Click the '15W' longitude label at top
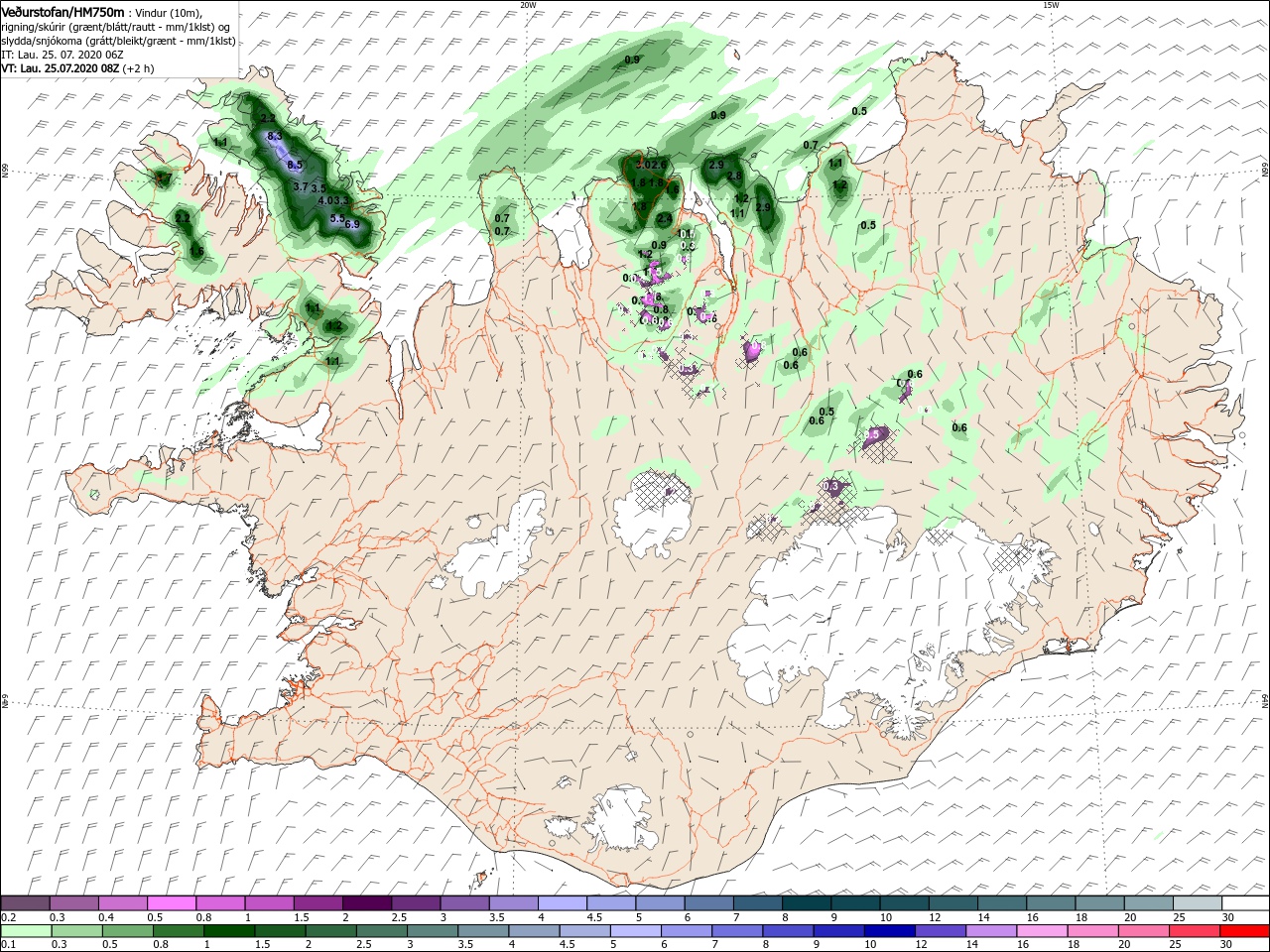 coord(1051,5)
